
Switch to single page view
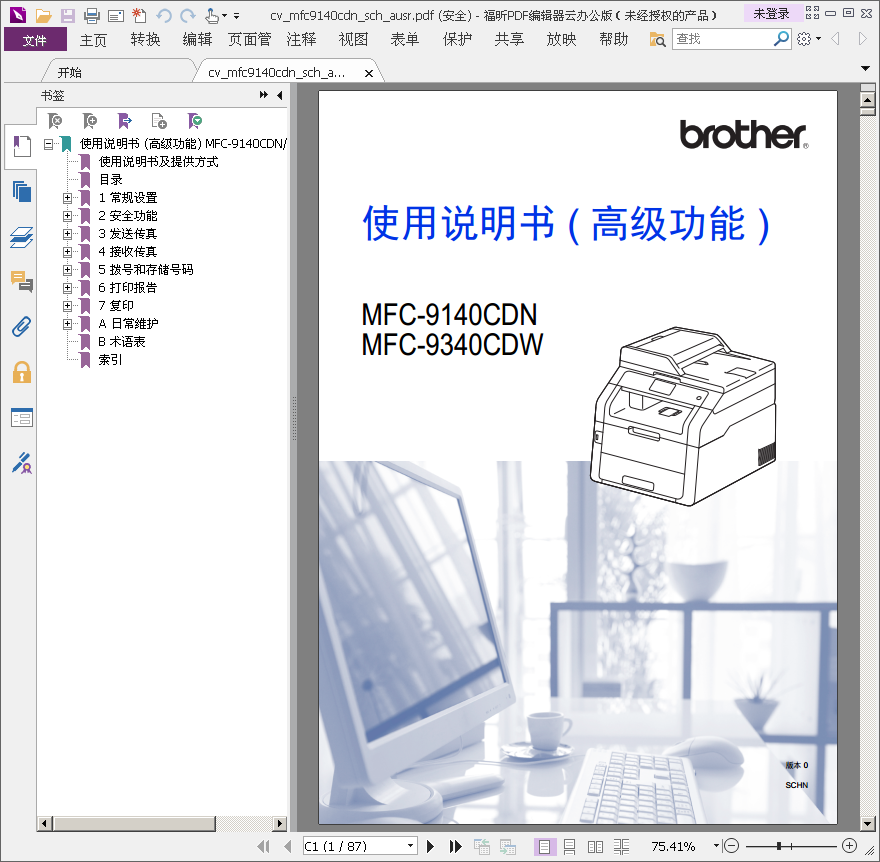coord(544,846)
